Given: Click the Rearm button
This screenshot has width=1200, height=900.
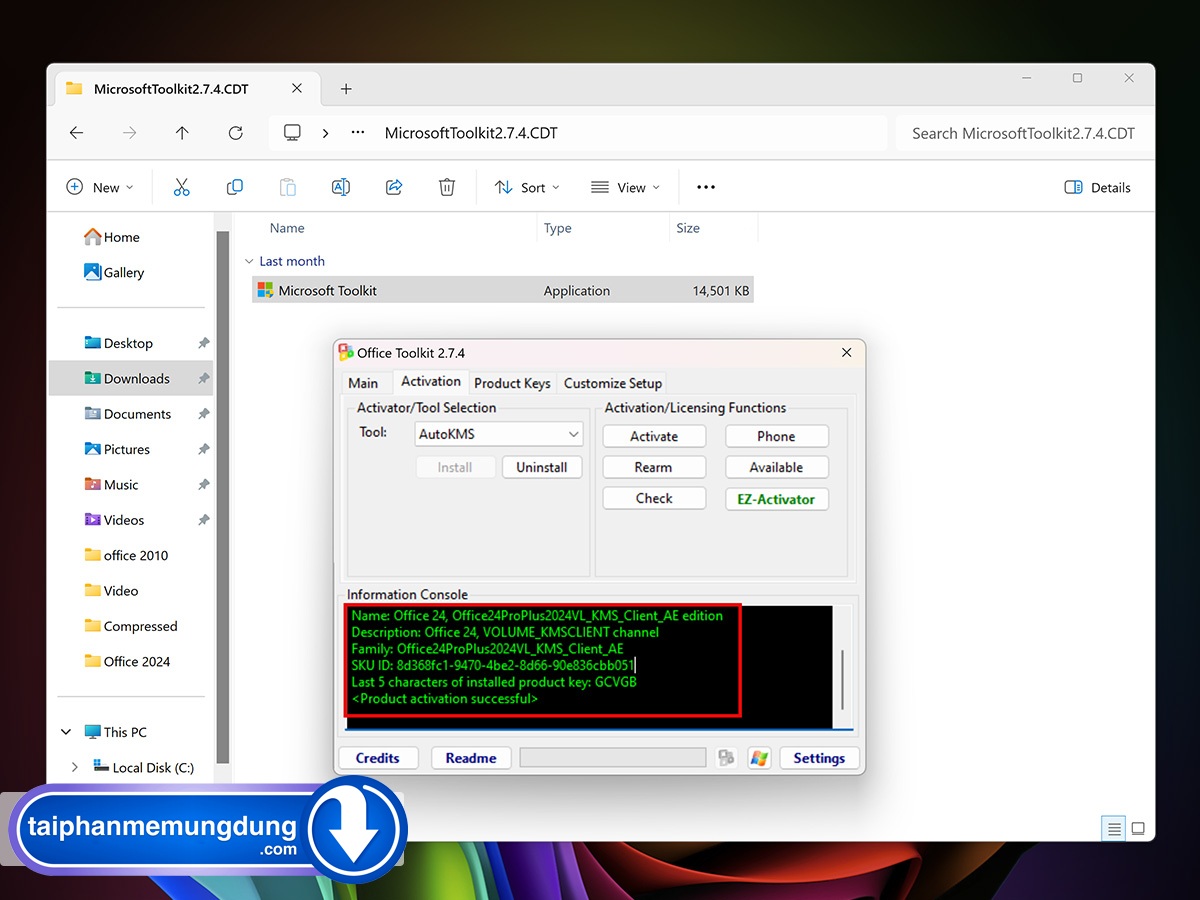Looking at the screenshot, I should 654,467.
